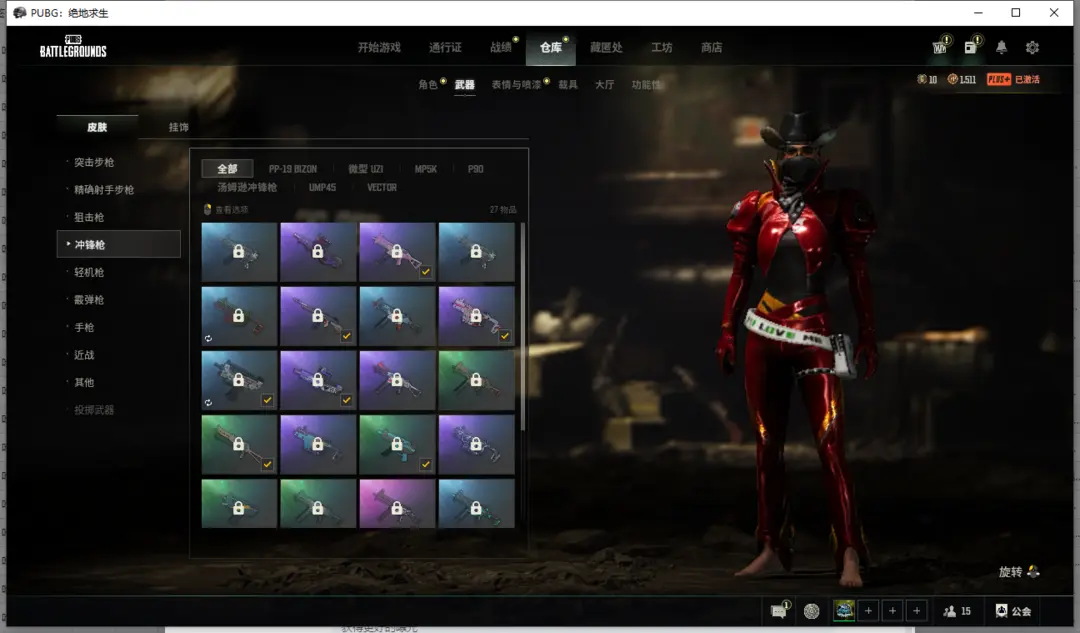Screen dimensions: 1080x633
Task: Open the notification bell
Action: pos(1001,48)
